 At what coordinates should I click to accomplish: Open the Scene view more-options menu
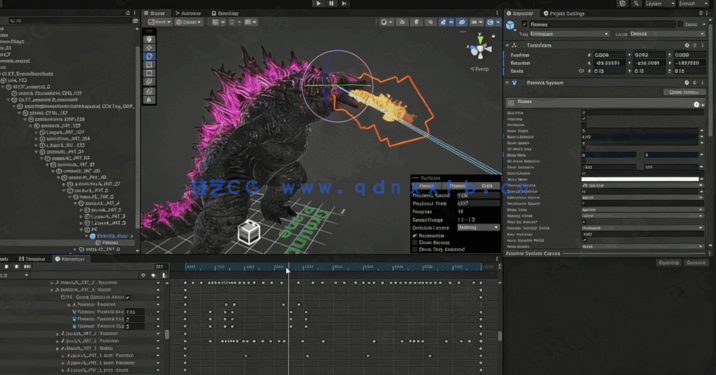[x=497, y=13]
